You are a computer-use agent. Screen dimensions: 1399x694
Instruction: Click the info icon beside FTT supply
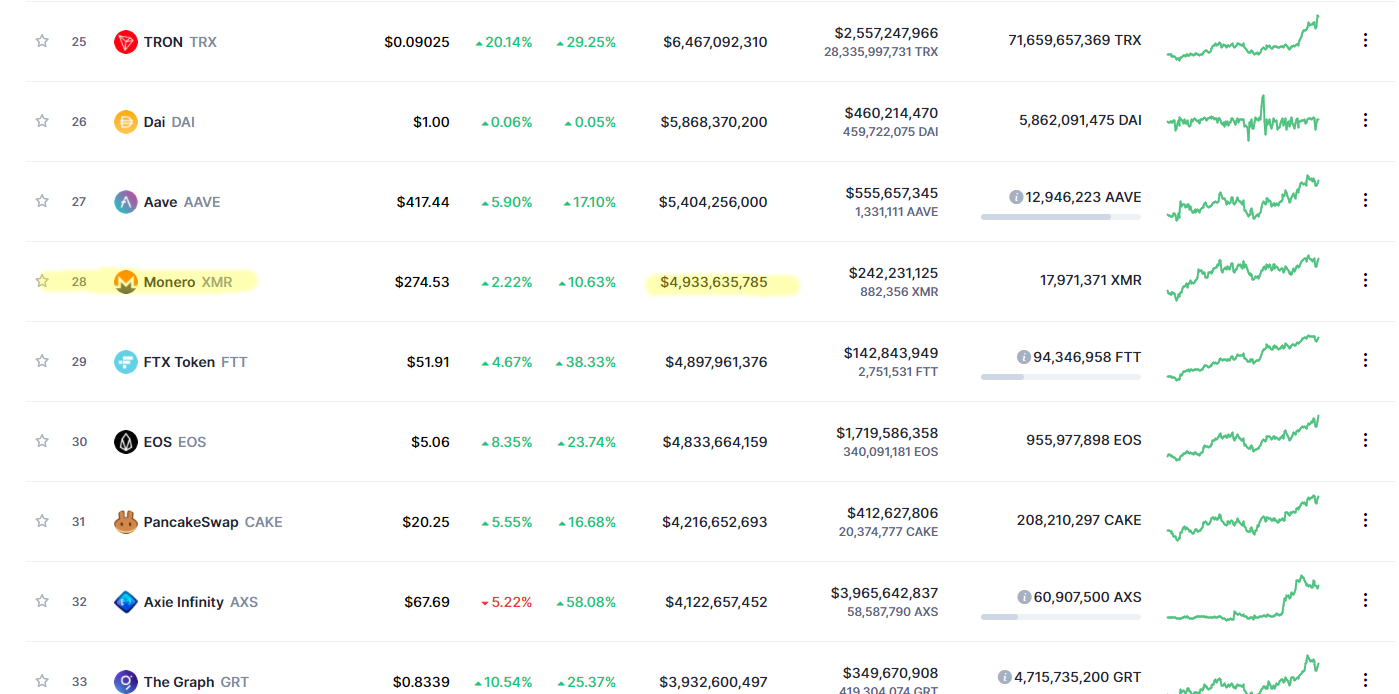click(x=1024, y=357)
